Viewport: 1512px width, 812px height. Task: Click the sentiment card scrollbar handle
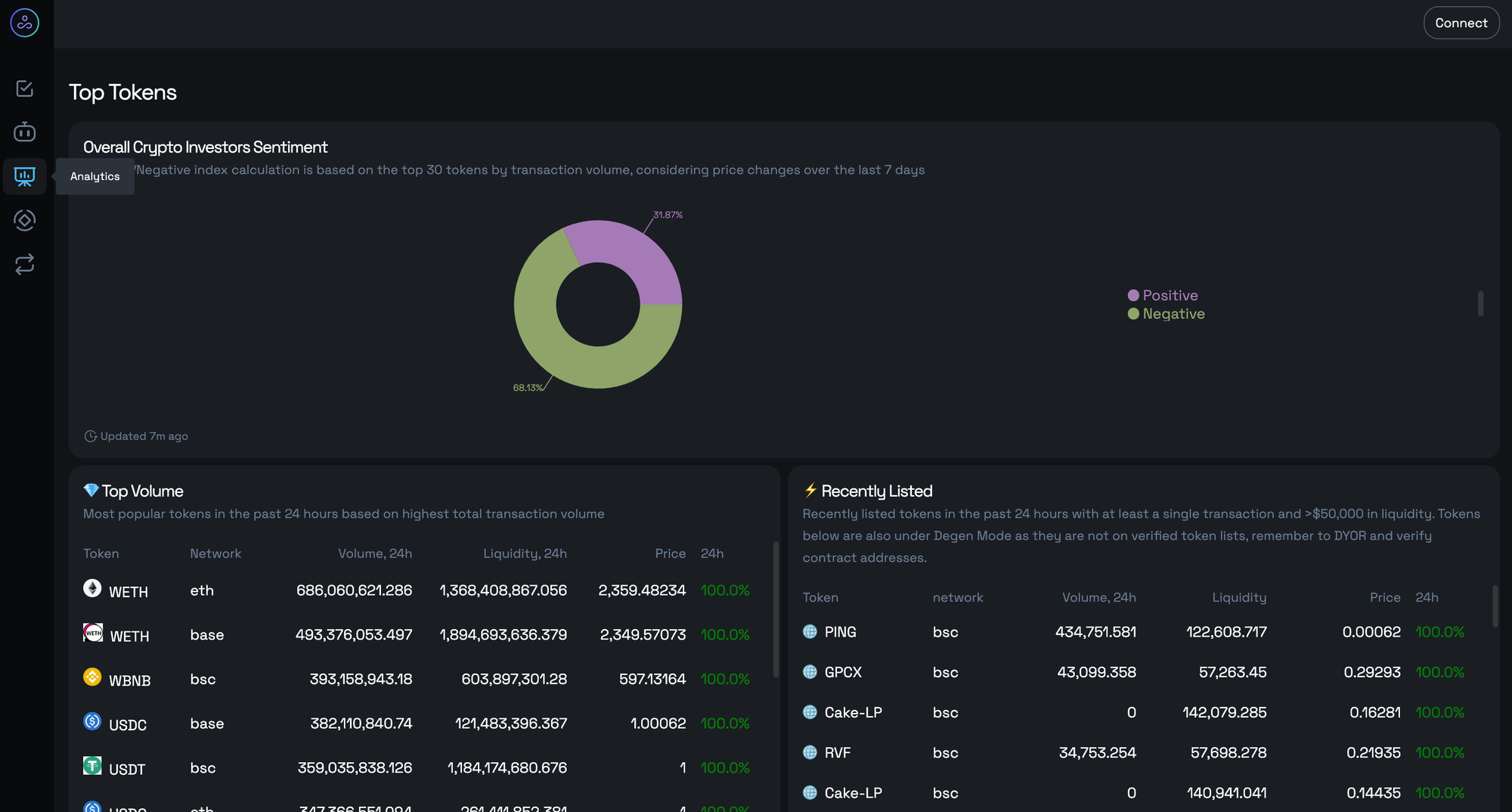1480,303
